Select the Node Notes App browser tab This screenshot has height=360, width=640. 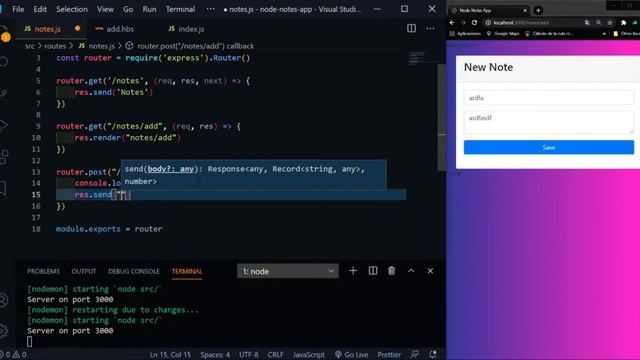click(489, 10)
